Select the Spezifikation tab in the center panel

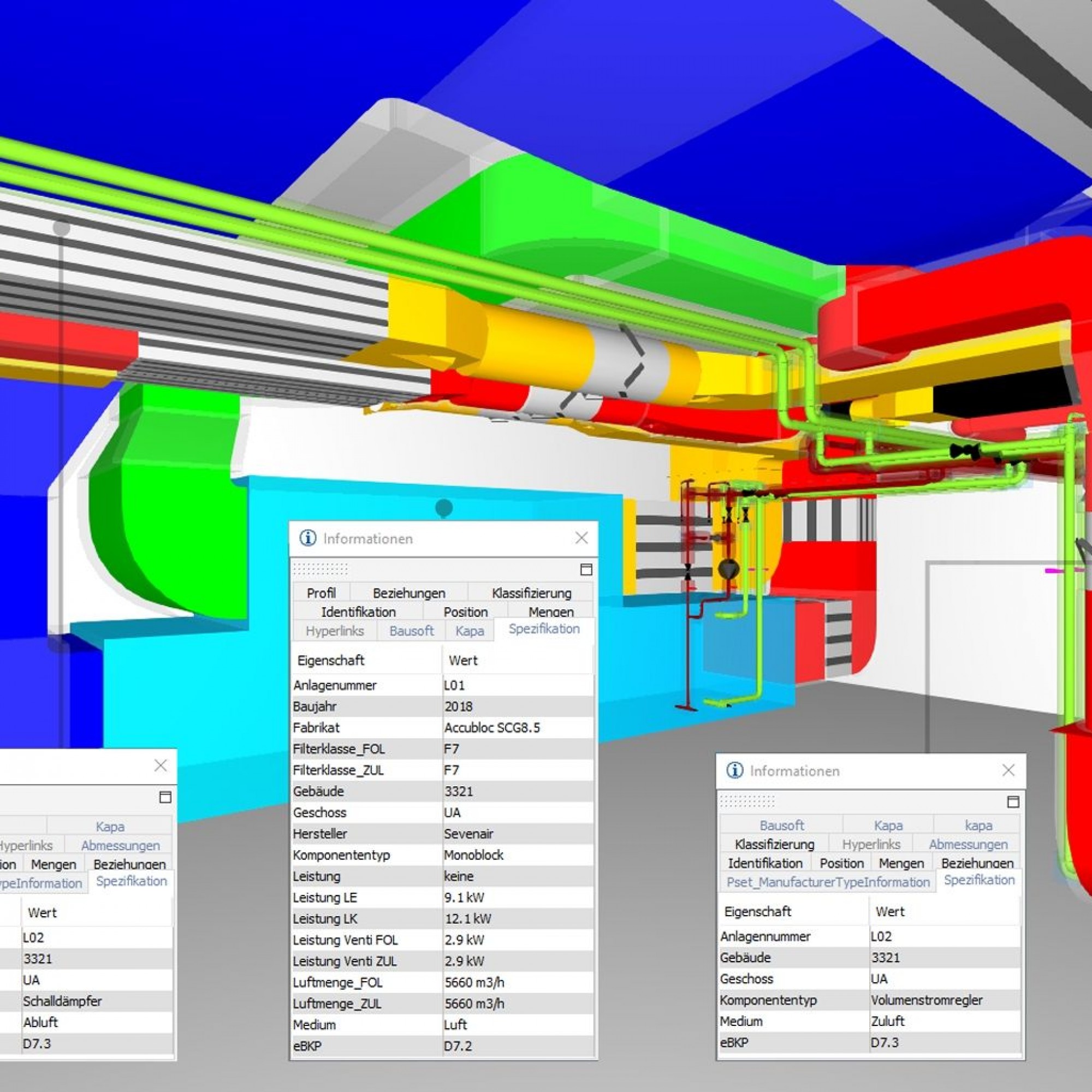(x=544, y=629)
